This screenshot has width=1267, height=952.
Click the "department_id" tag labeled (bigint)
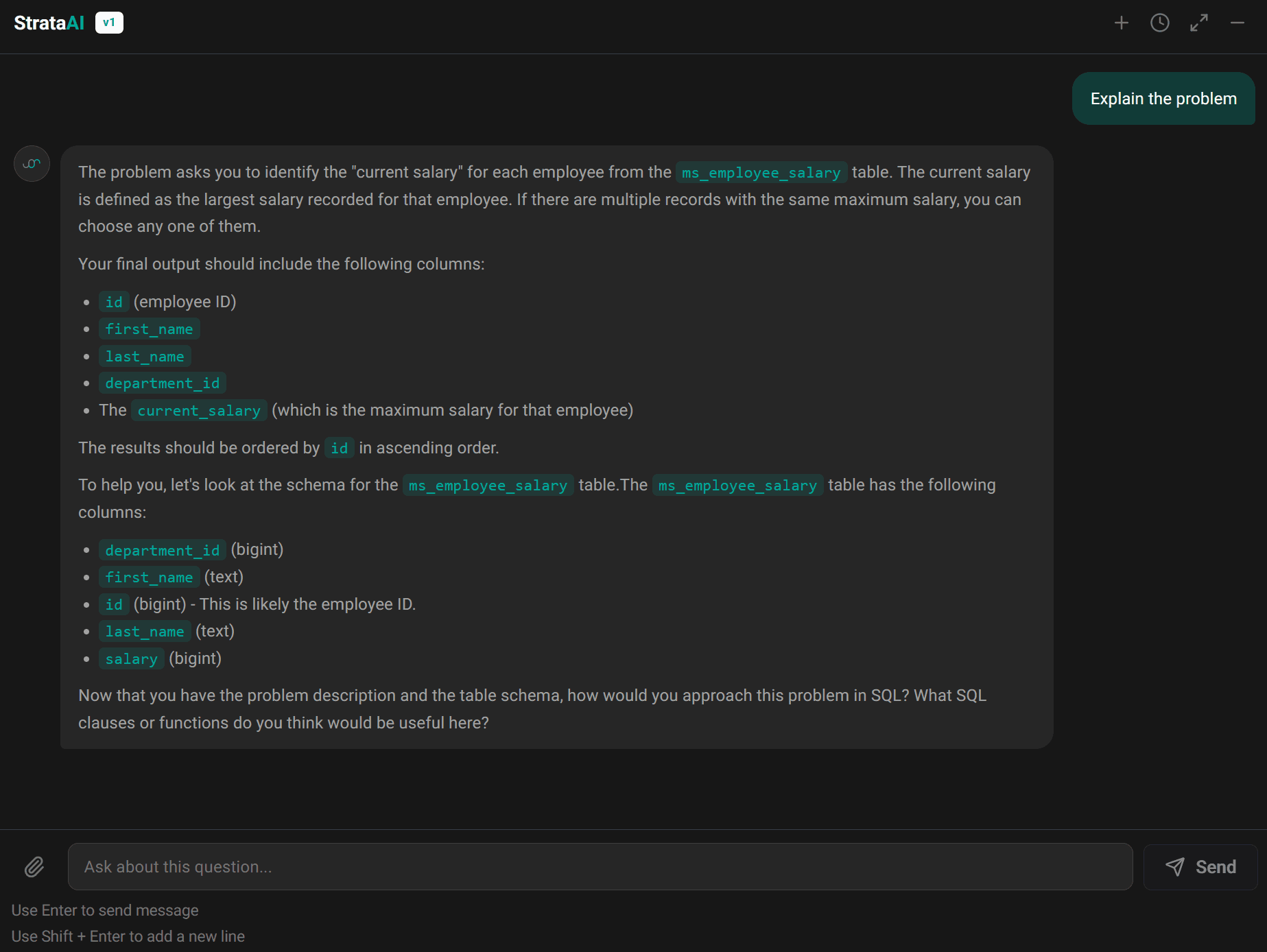[x=163, y=550]
